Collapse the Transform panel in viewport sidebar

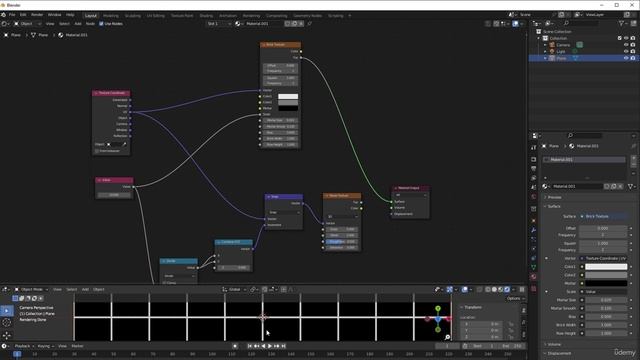[473, 307]
